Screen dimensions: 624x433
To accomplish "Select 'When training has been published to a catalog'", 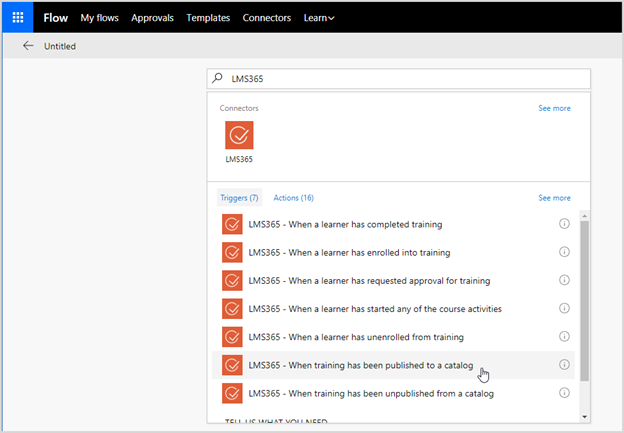I will coord(393,365).
